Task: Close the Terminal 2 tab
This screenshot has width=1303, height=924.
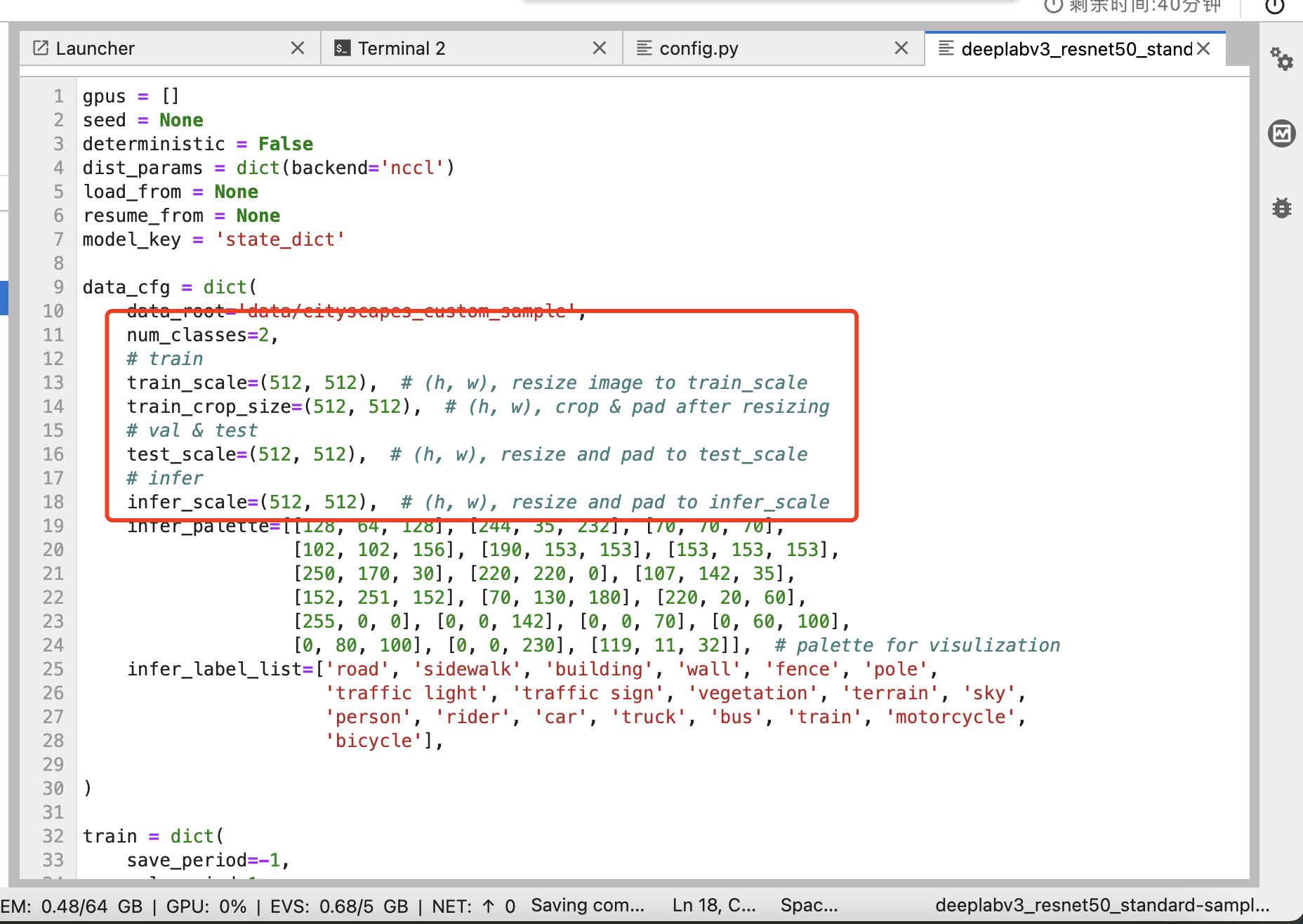Action: (x=599, y=48)
